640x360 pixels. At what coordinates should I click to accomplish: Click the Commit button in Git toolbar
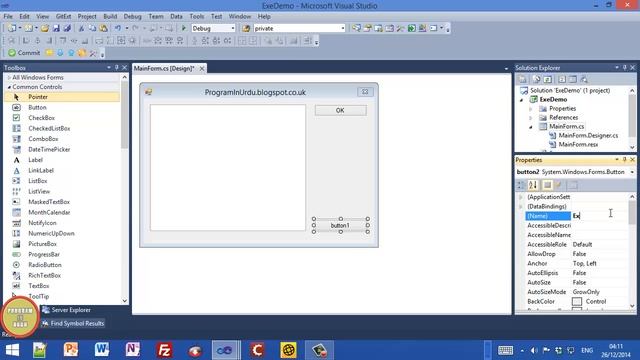pos(24,53)
